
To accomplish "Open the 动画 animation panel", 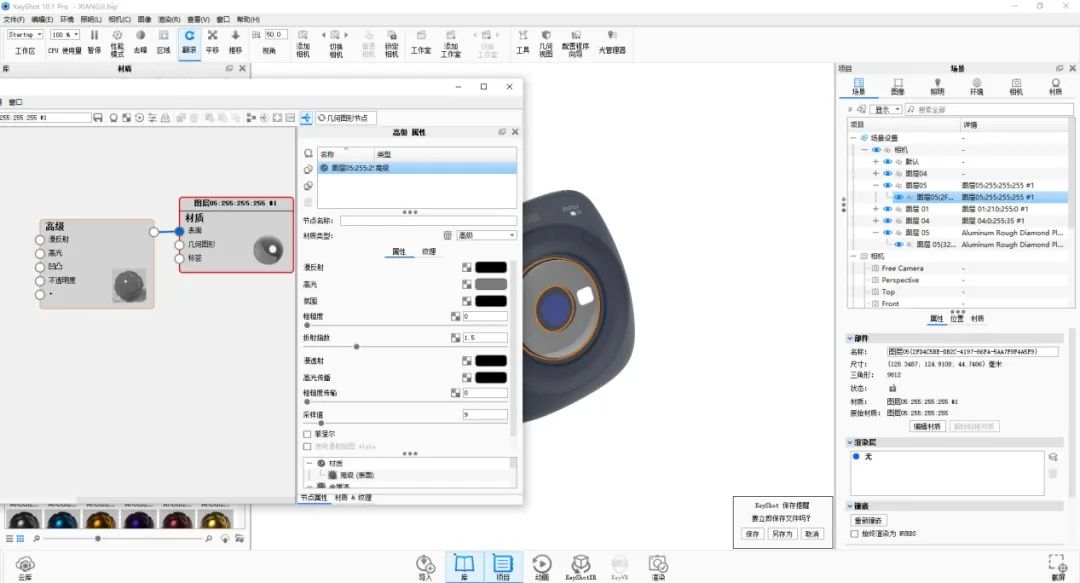I will click(542, 568).
